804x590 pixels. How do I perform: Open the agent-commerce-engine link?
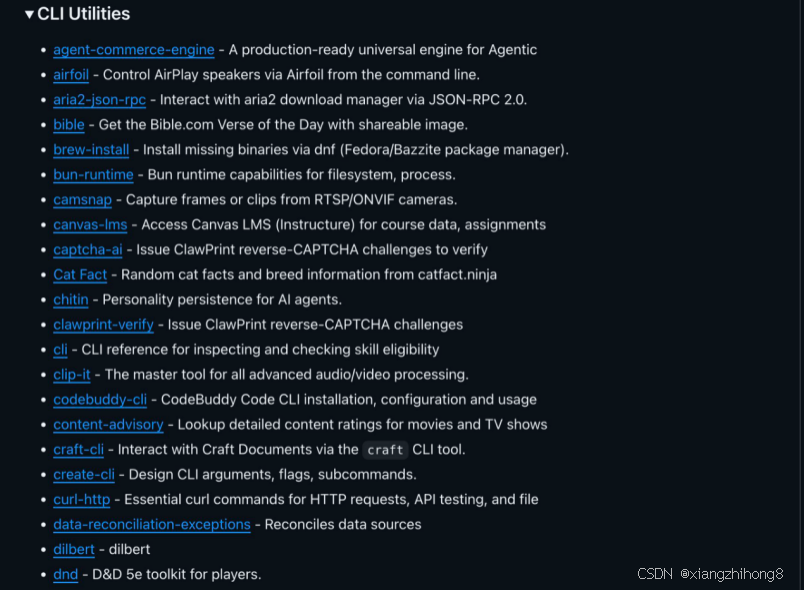coord(133,50)
